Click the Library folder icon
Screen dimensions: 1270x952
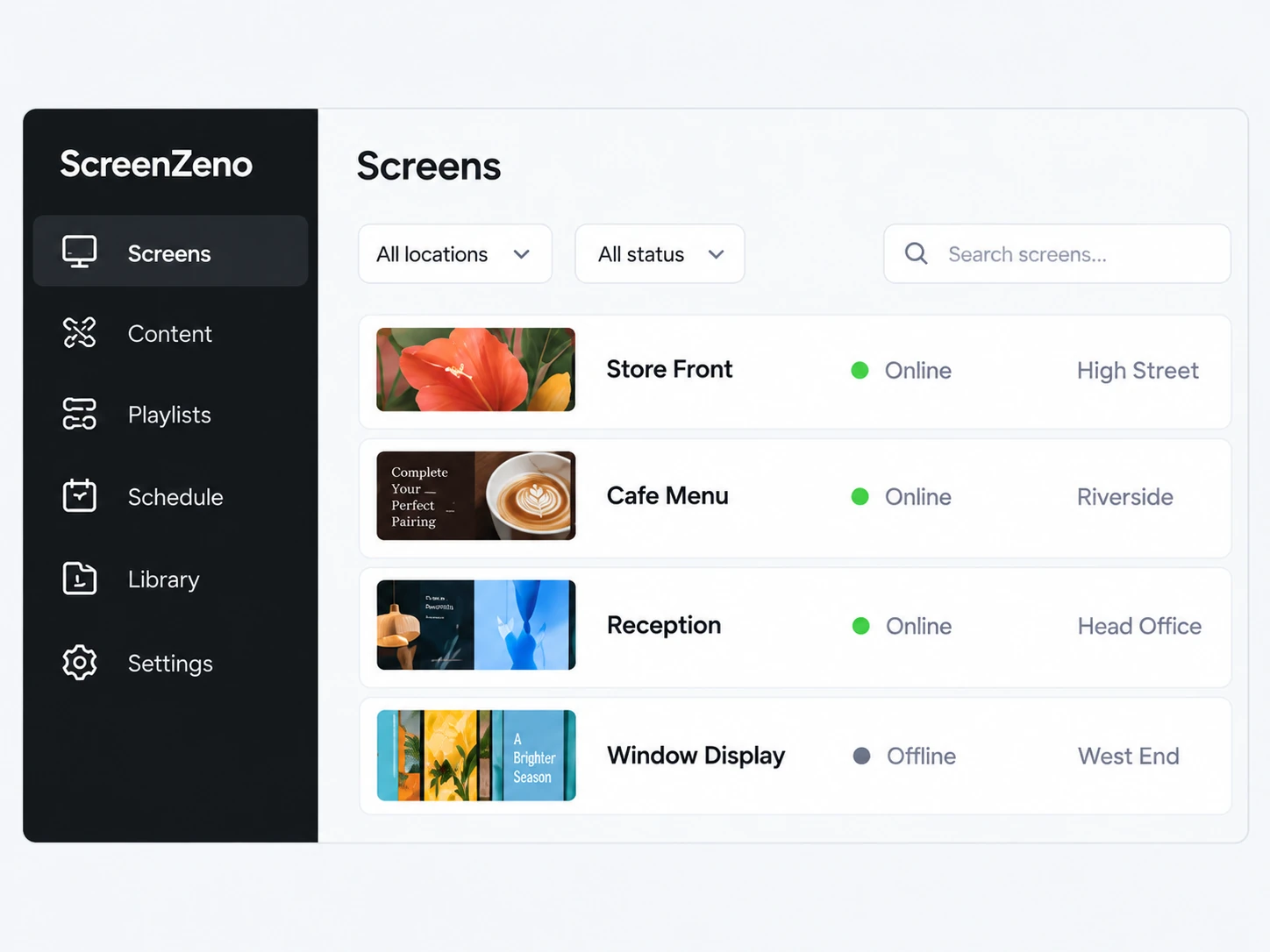click(79, 579)
